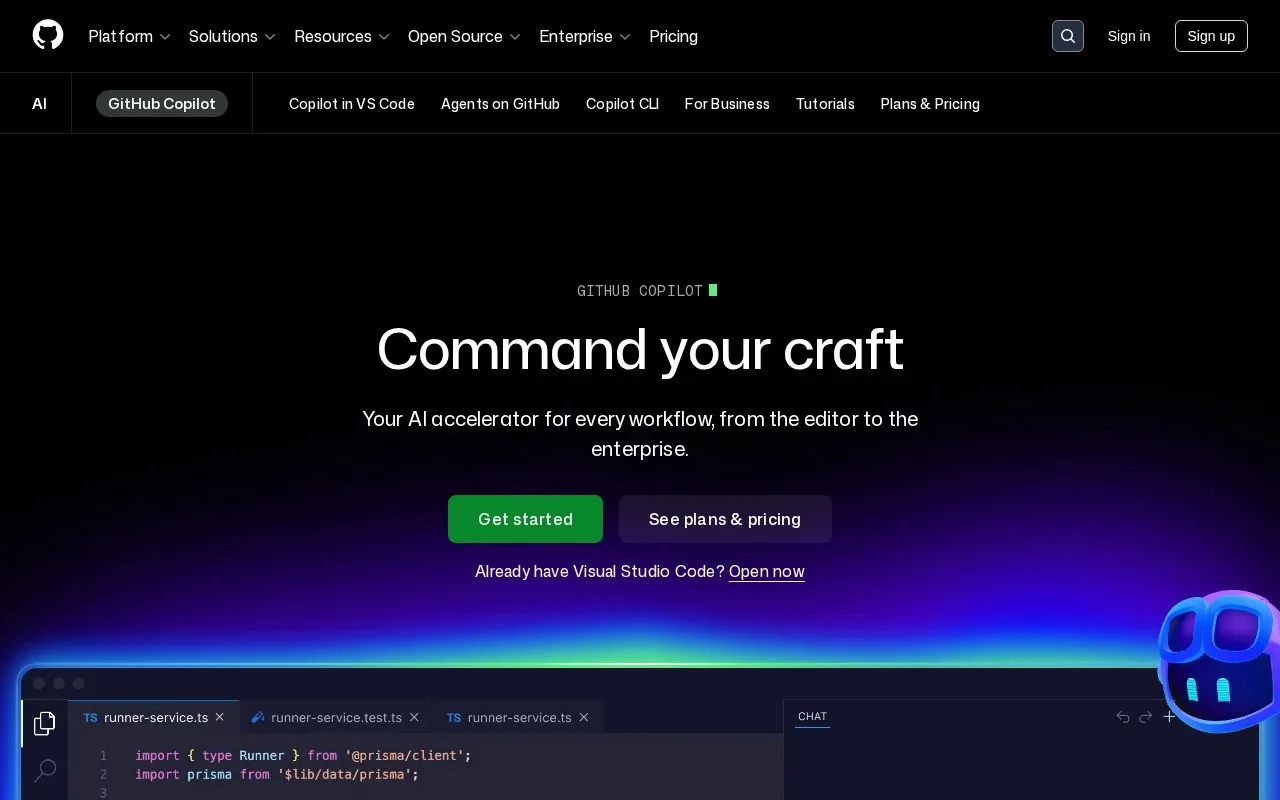The image size is (1280, 800).
Task: Select the AI section label
Action: point(39,104)
